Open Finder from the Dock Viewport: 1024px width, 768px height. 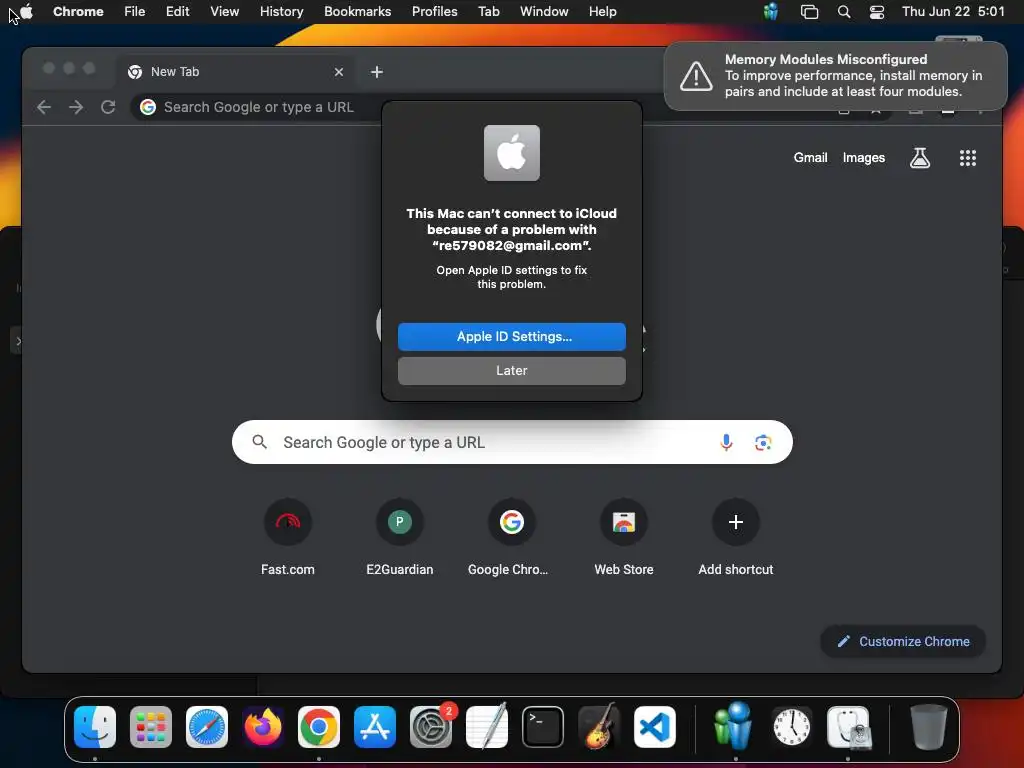click(95, 727)
